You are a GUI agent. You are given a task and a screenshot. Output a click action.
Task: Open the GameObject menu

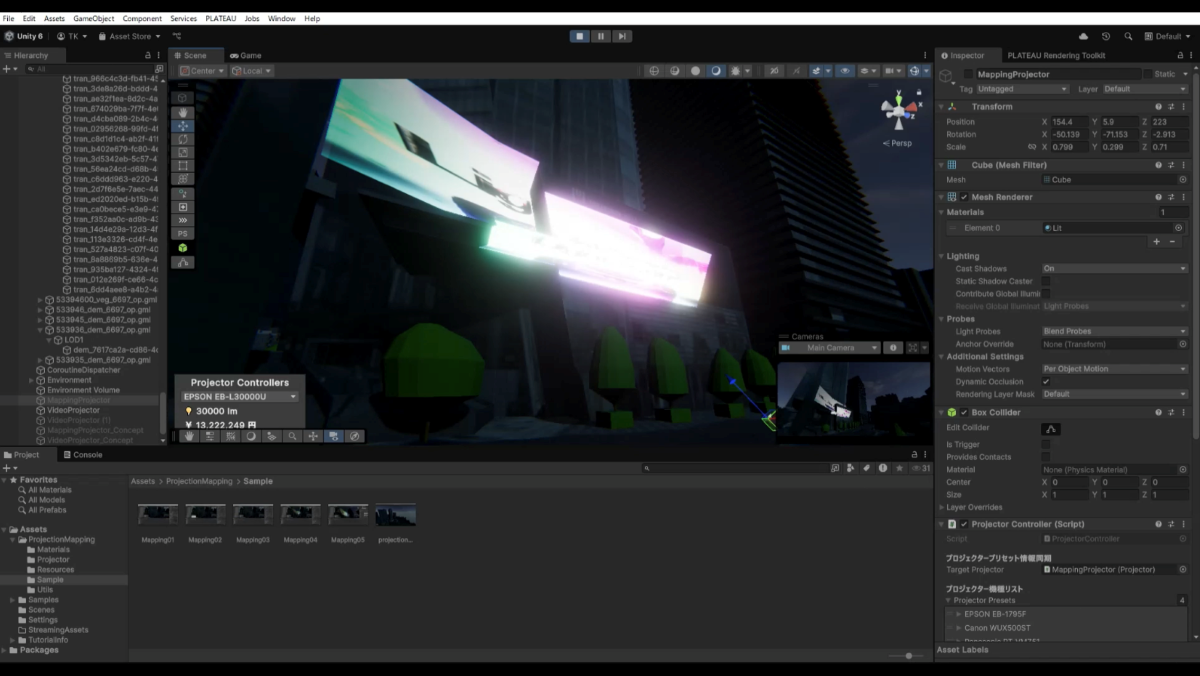tap(93, 19)
